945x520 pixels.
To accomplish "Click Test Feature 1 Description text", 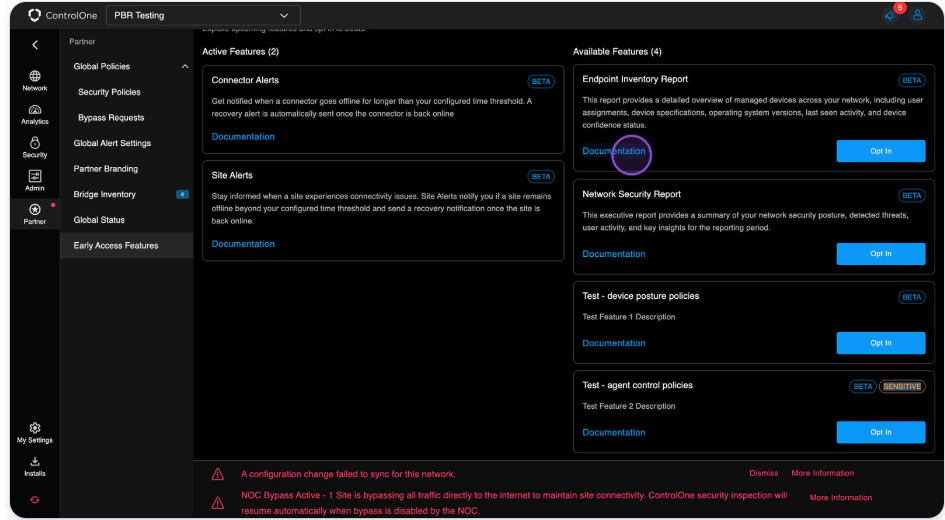I will coord(628,317).
